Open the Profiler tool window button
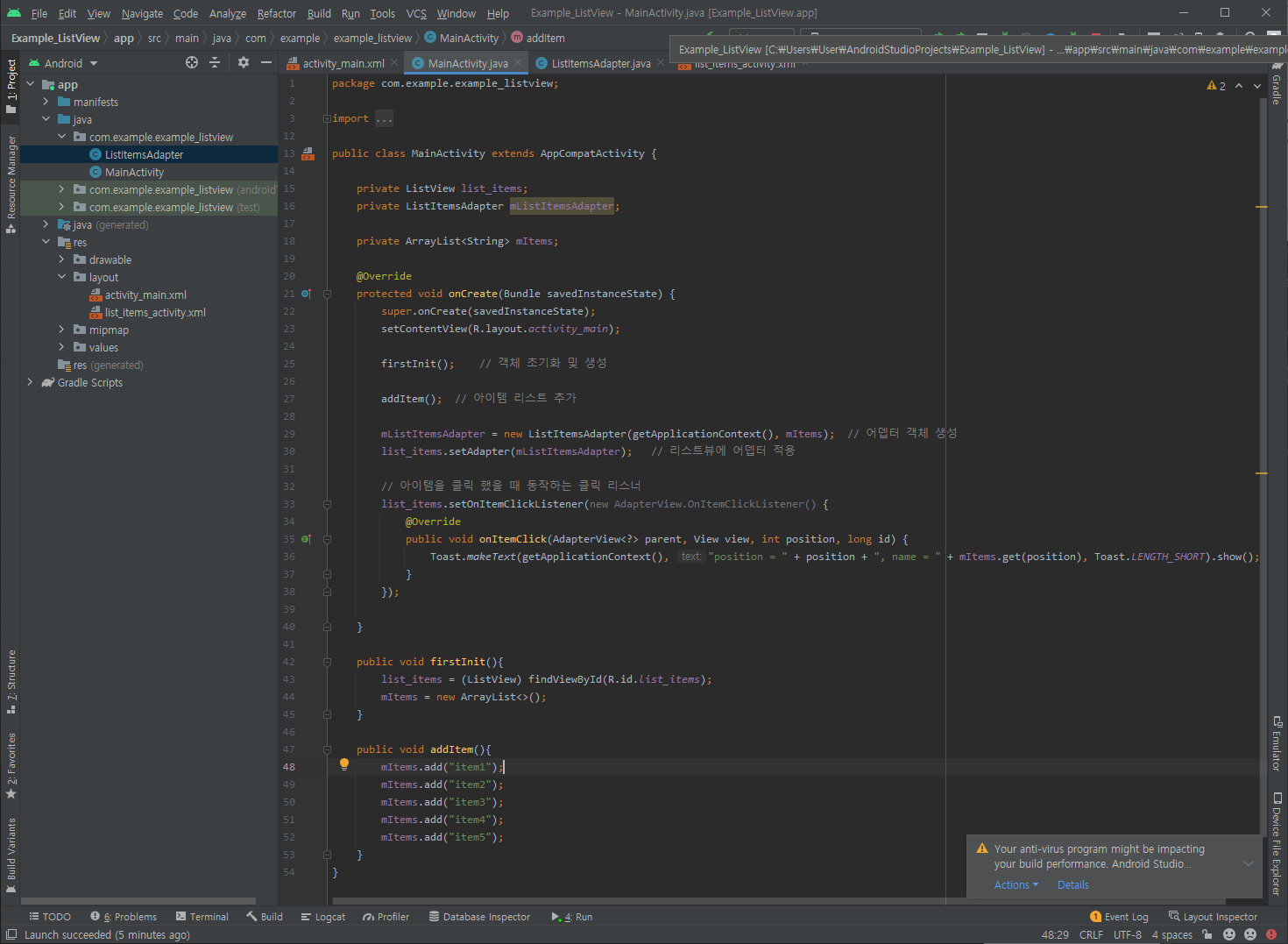This screenshot has width=1288, height=944. [386, 917]
